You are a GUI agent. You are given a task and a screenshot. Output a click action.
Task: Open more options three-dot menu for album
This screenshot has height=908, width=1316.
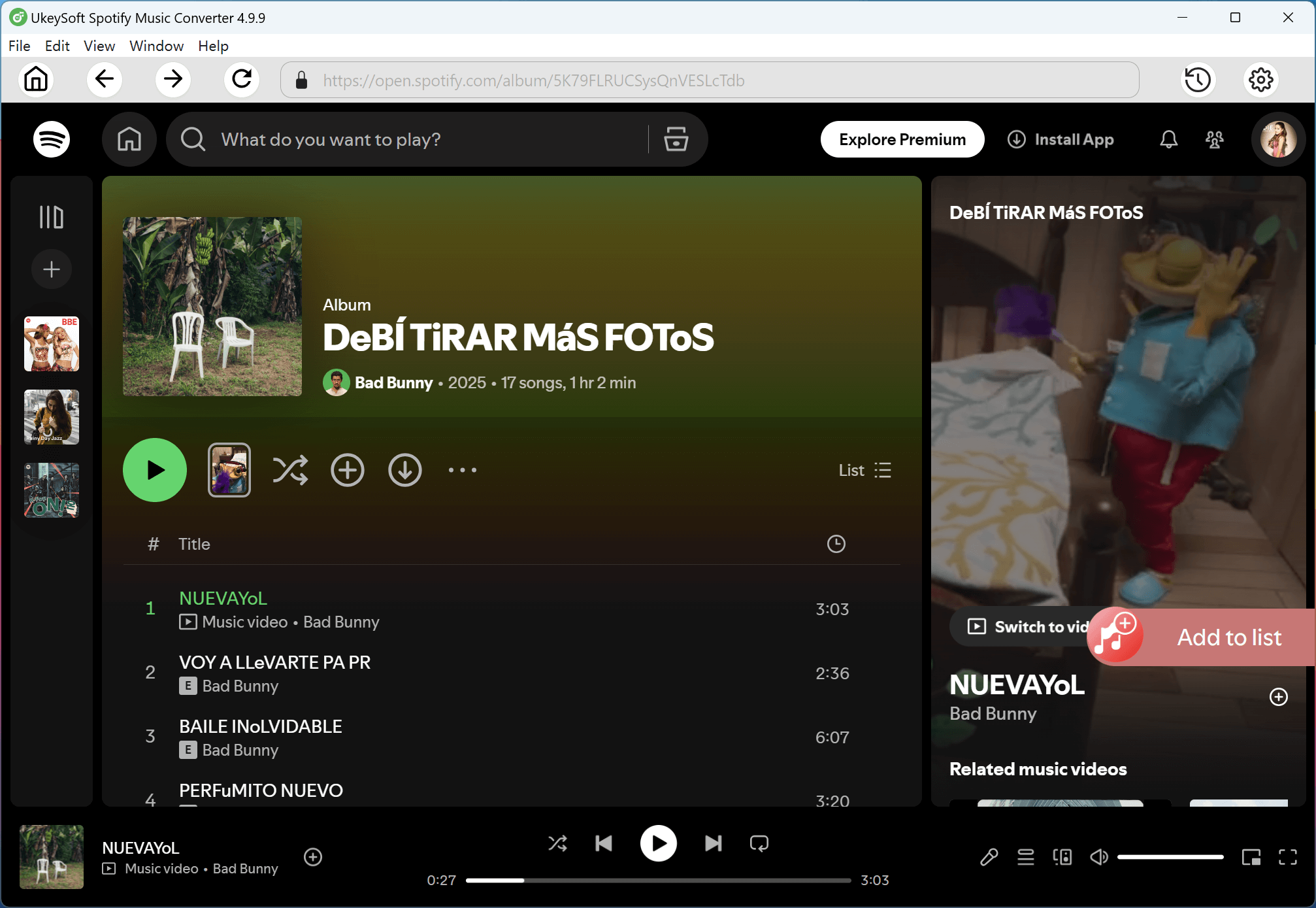click(462, 470)
